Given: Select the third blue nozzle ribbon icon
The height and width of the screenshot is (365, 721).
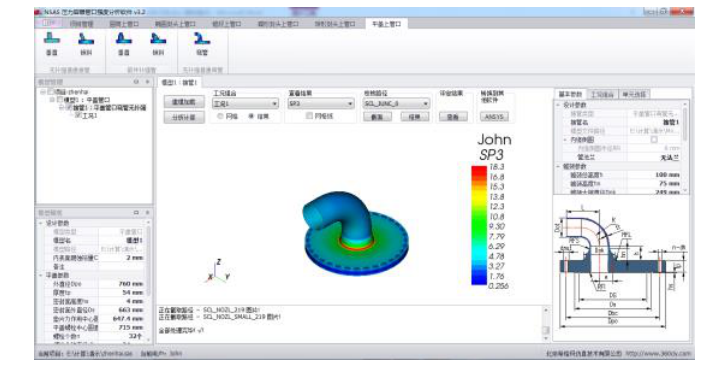Looking at the screenshot, I should coord(124,39).
